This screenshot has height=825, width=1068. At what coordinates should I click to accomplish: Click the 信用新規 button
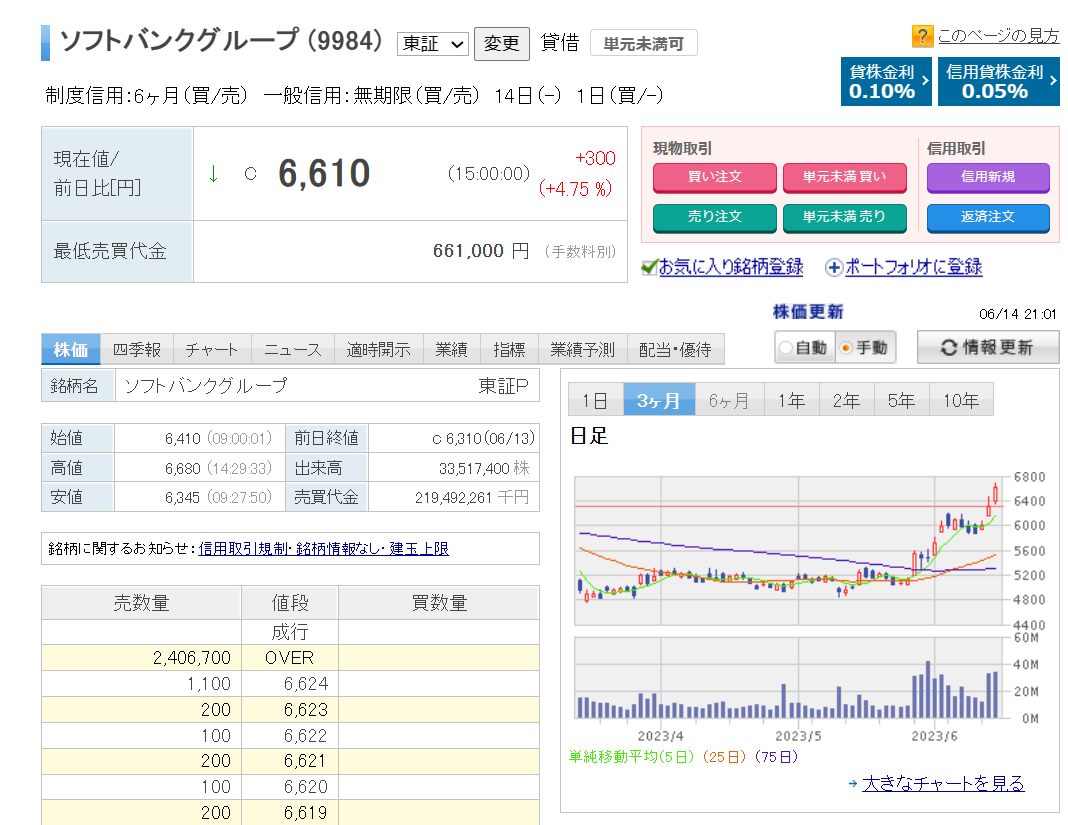point(988,177)
